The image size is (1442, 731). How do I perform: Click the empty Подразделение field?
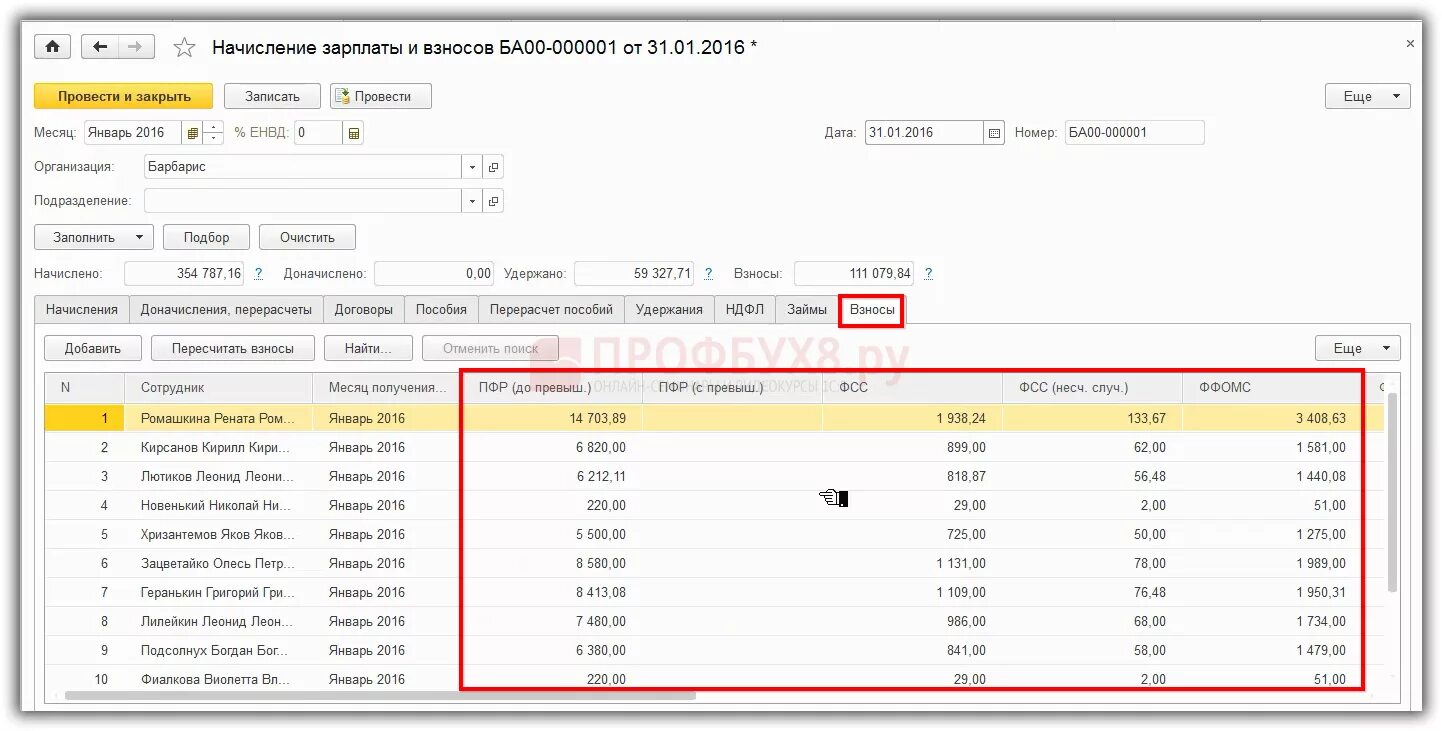[x=303, y=201]
